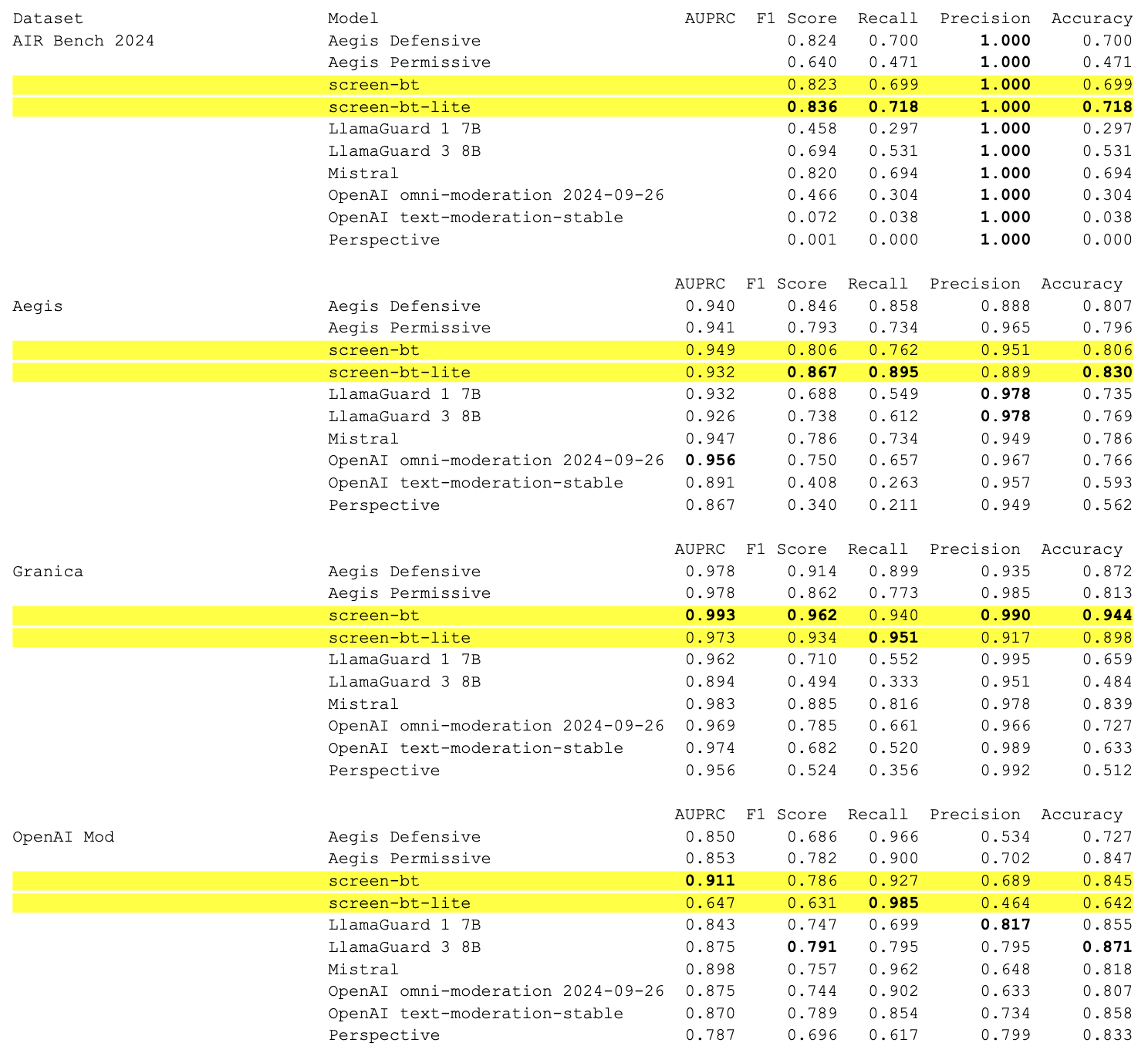
Task: Click bold F1 score 0.836 in AIR Bench
Action: tap(812, 107)
